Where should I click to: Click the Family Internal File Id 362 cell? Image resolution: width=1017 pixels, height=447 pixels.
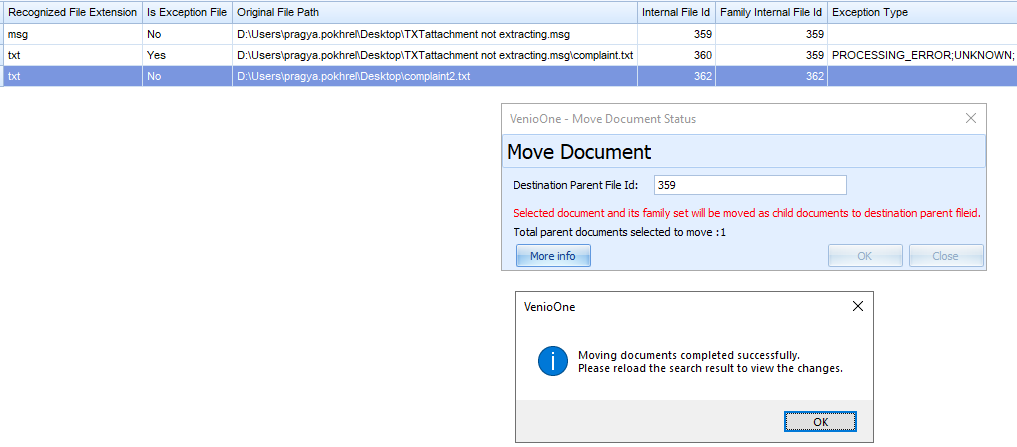click(x=772, y=77)
